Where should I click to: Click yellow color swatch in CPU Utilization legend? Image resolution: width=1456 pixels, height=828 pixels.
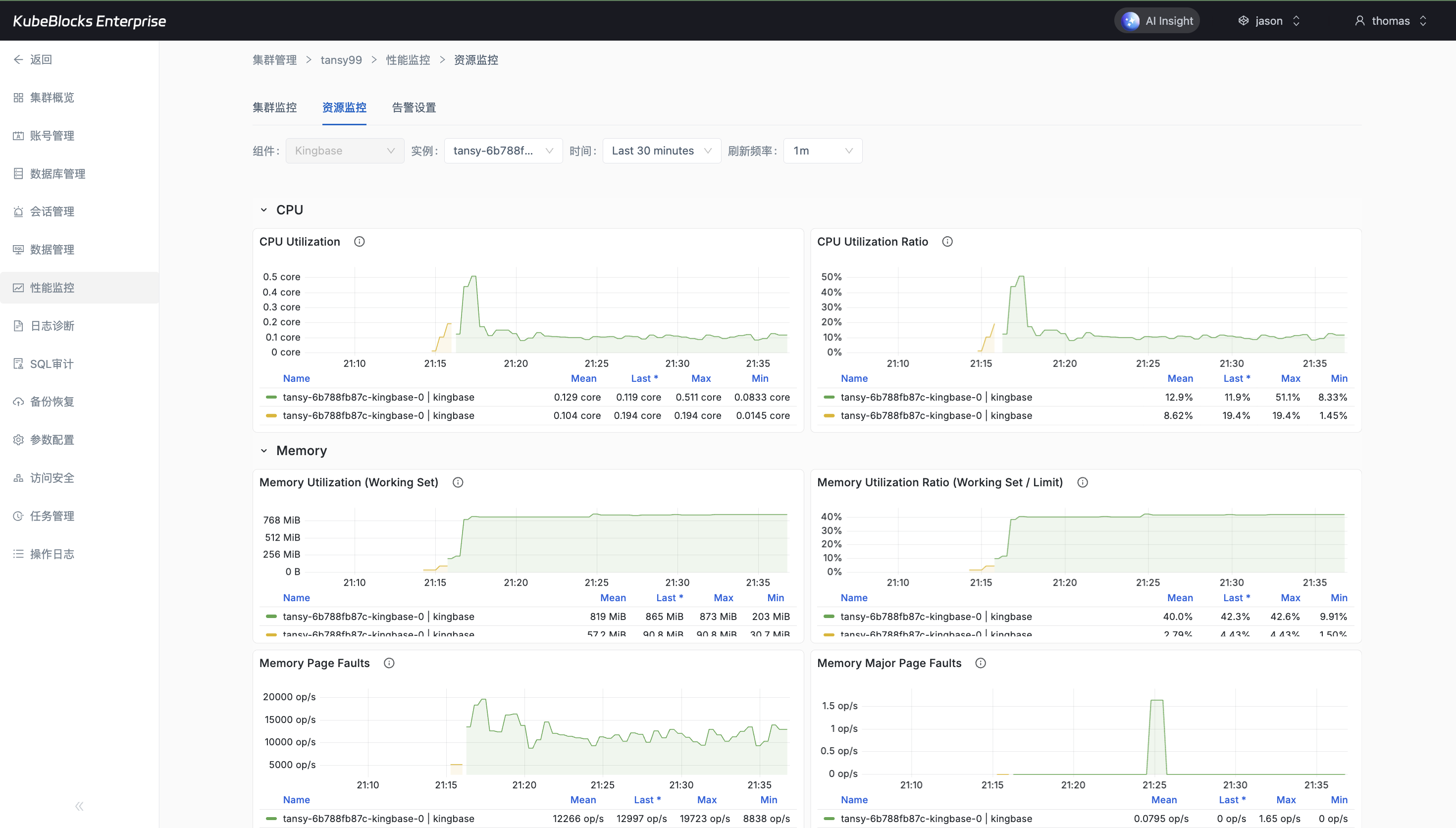pyautogui.click(x=271, y=415)
